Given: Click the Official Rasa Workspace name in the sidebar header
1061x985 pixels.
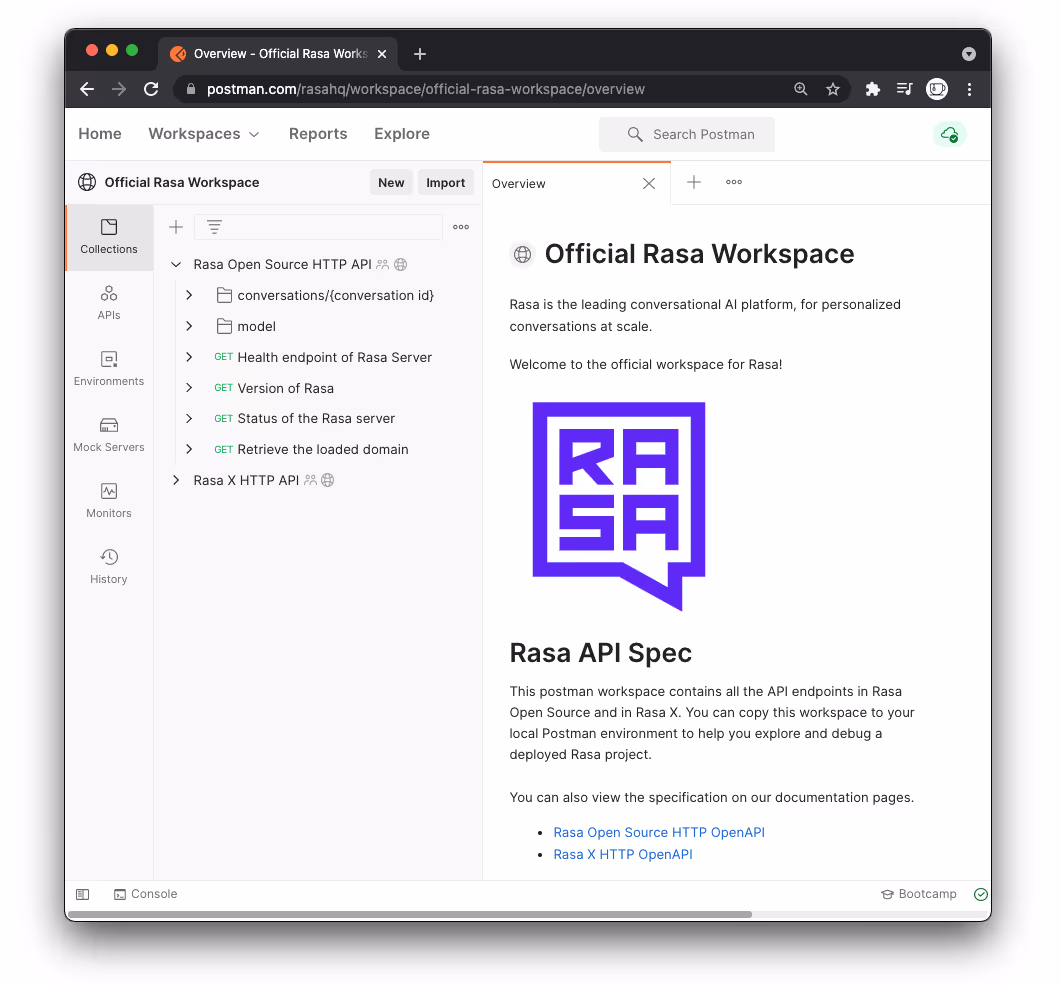Looking at the screenshot, I should [181, 183].
